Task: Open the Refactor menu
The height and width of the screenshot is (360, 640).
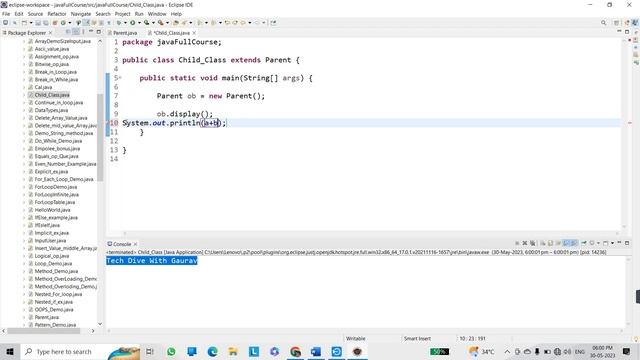Action: (57, 14)
